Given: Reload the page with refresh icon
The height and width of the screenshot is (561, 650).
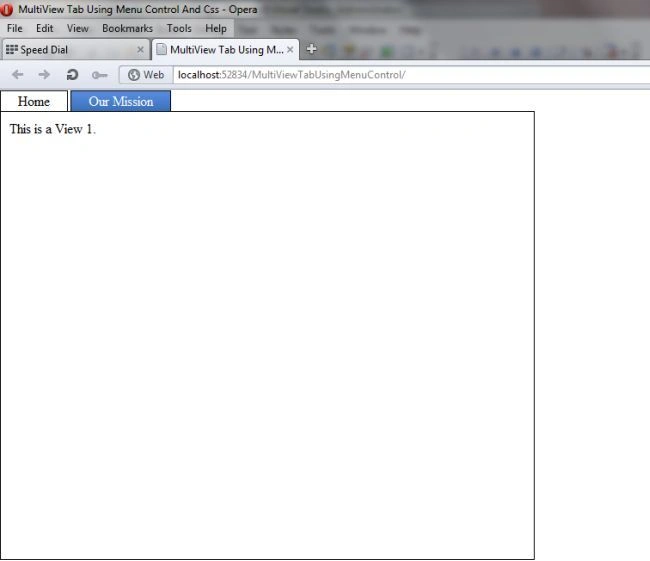Looking at the screenshot, I should [72, 75].
